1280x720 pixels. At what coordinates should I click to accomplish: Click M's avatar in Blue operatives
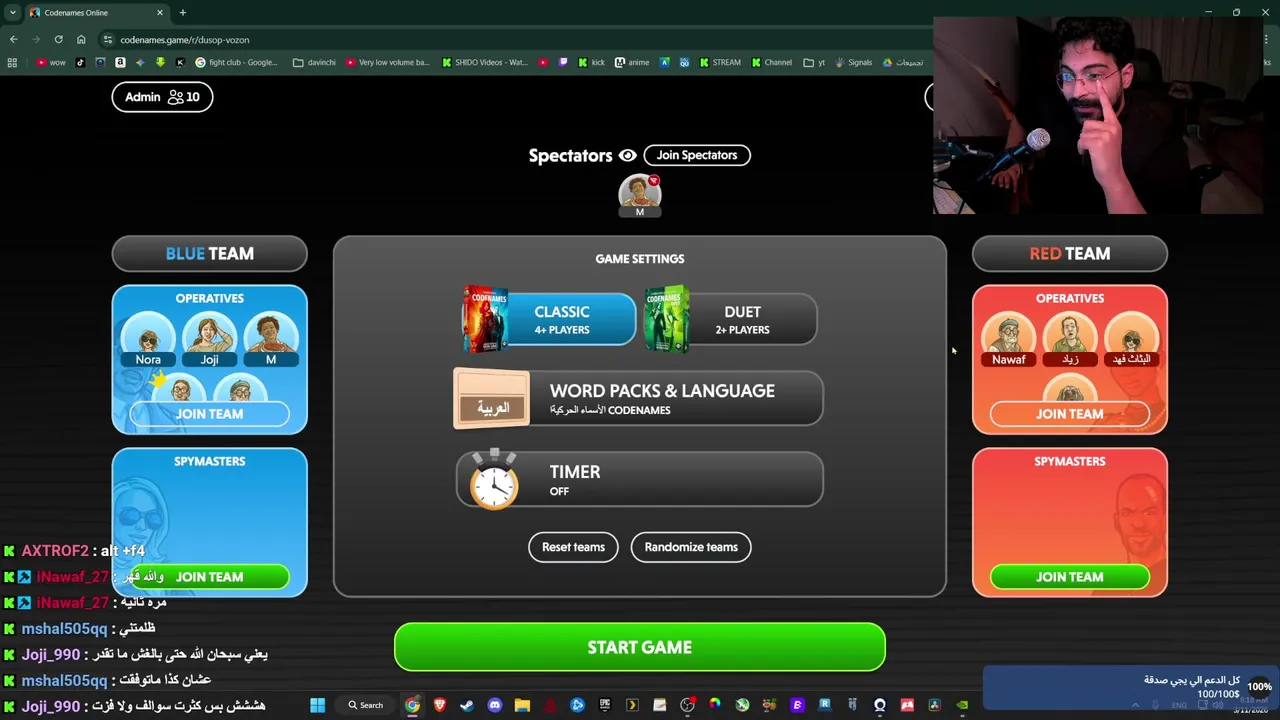(270, 340)
